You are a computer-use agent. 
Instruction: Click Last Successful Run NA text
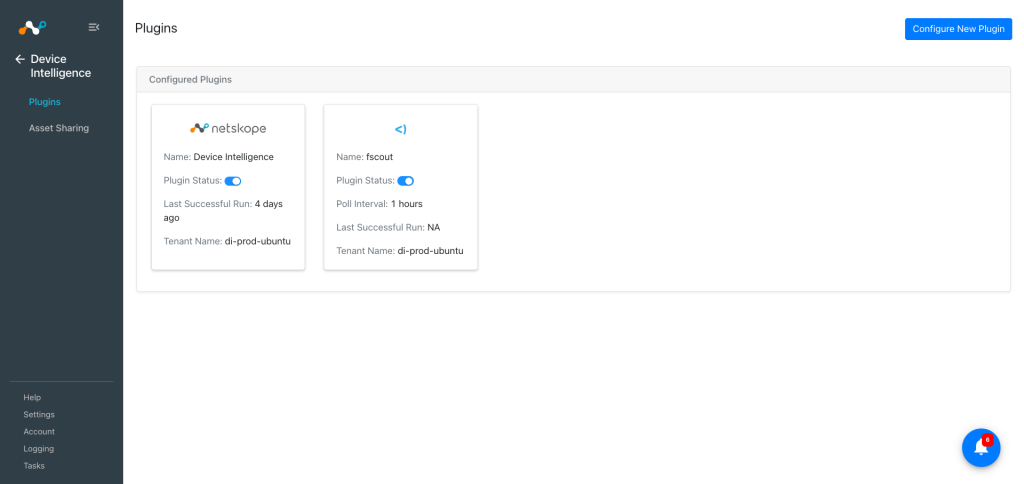click(388, 227)
